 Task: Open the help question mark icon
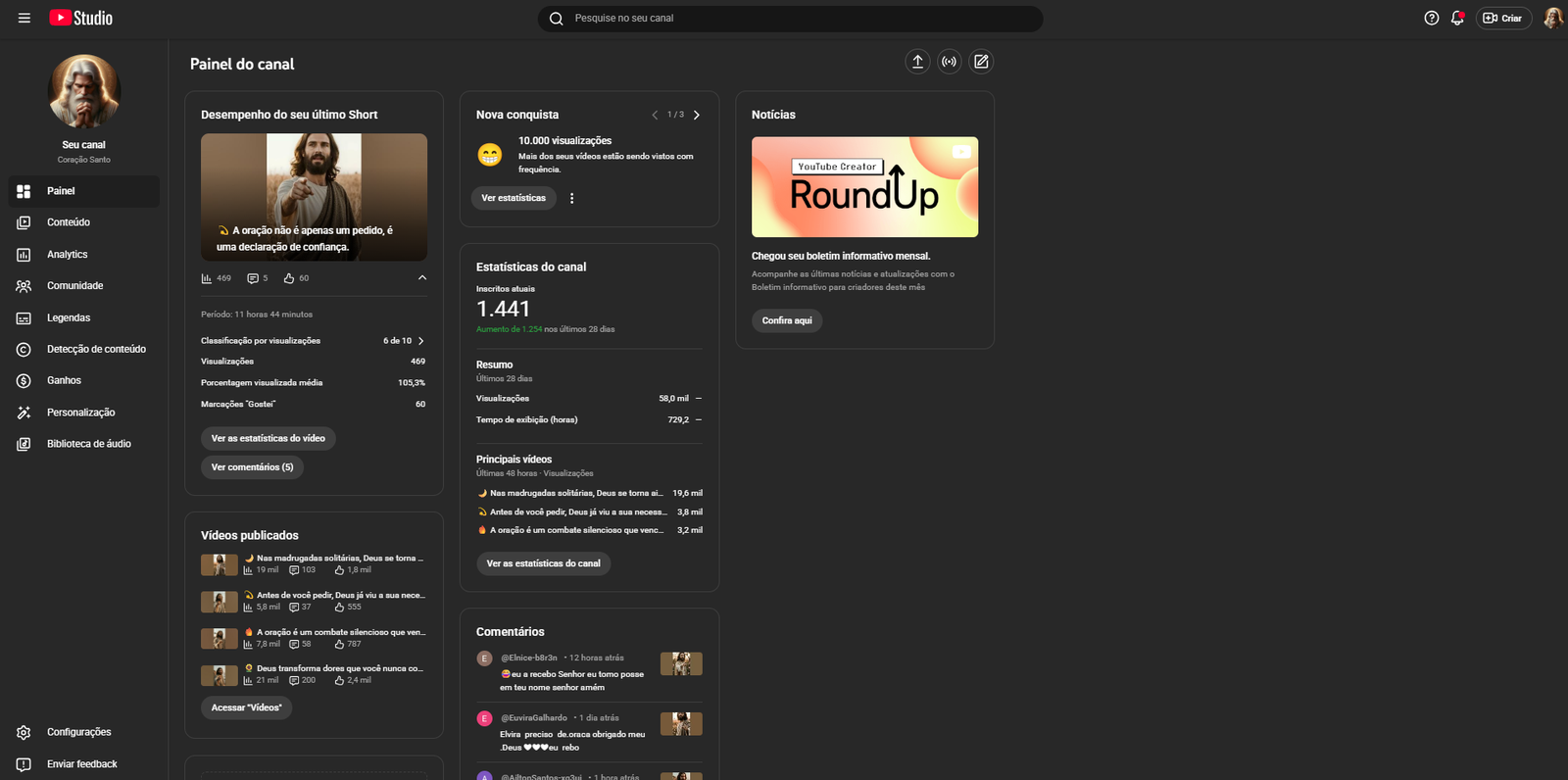(x=1431, y=19)
